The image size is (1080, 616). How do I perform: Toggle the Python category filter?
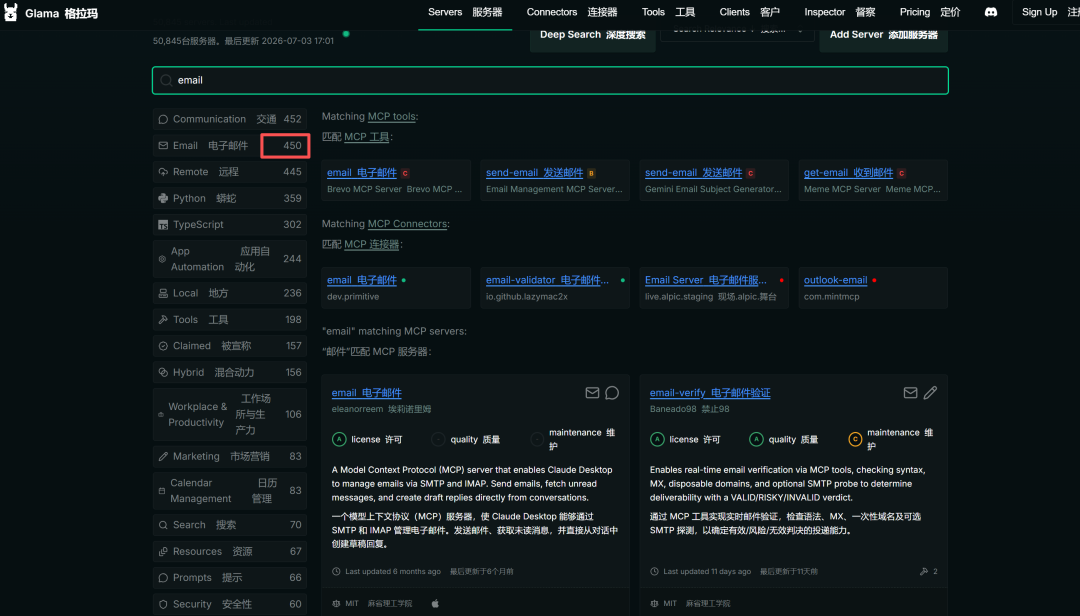click(x=230, y=198)
